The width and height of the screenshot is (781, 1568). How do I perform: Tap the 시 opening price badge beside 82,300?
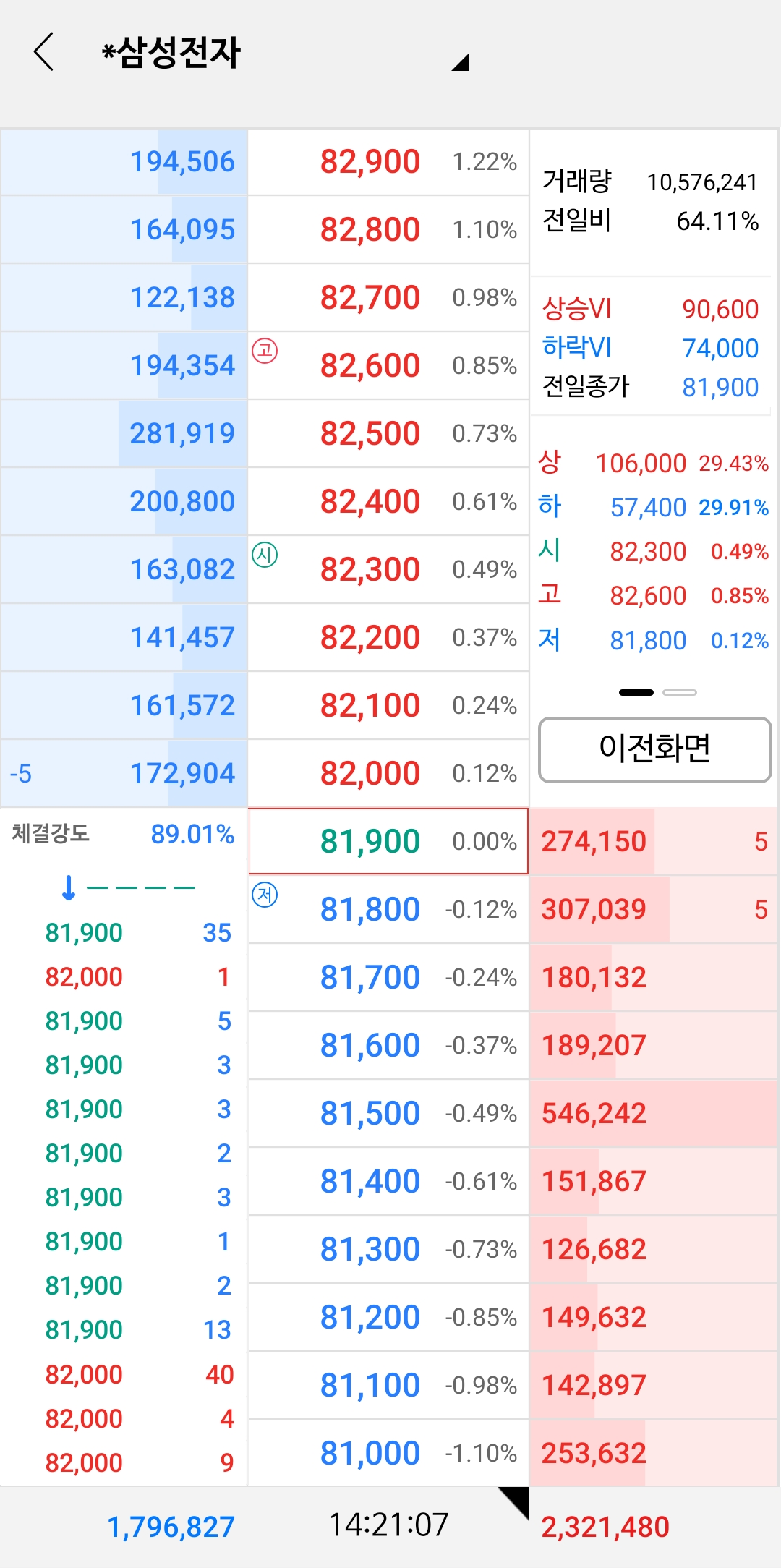(264, 554)
